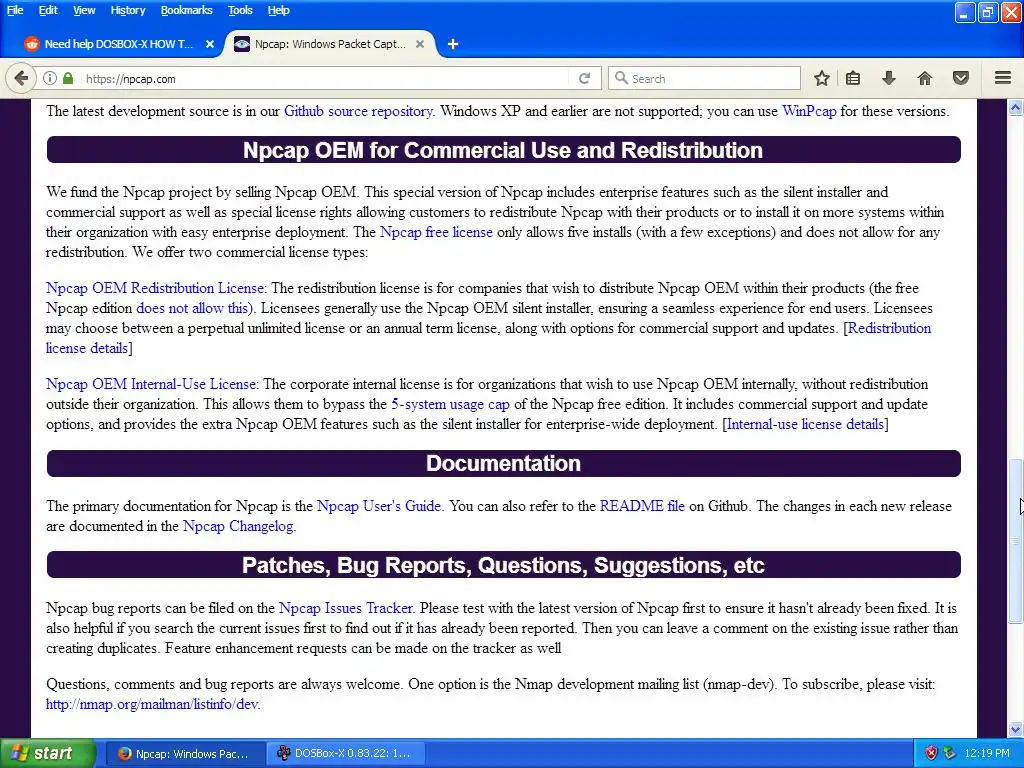Open the Github source repository link

point(358,111)
